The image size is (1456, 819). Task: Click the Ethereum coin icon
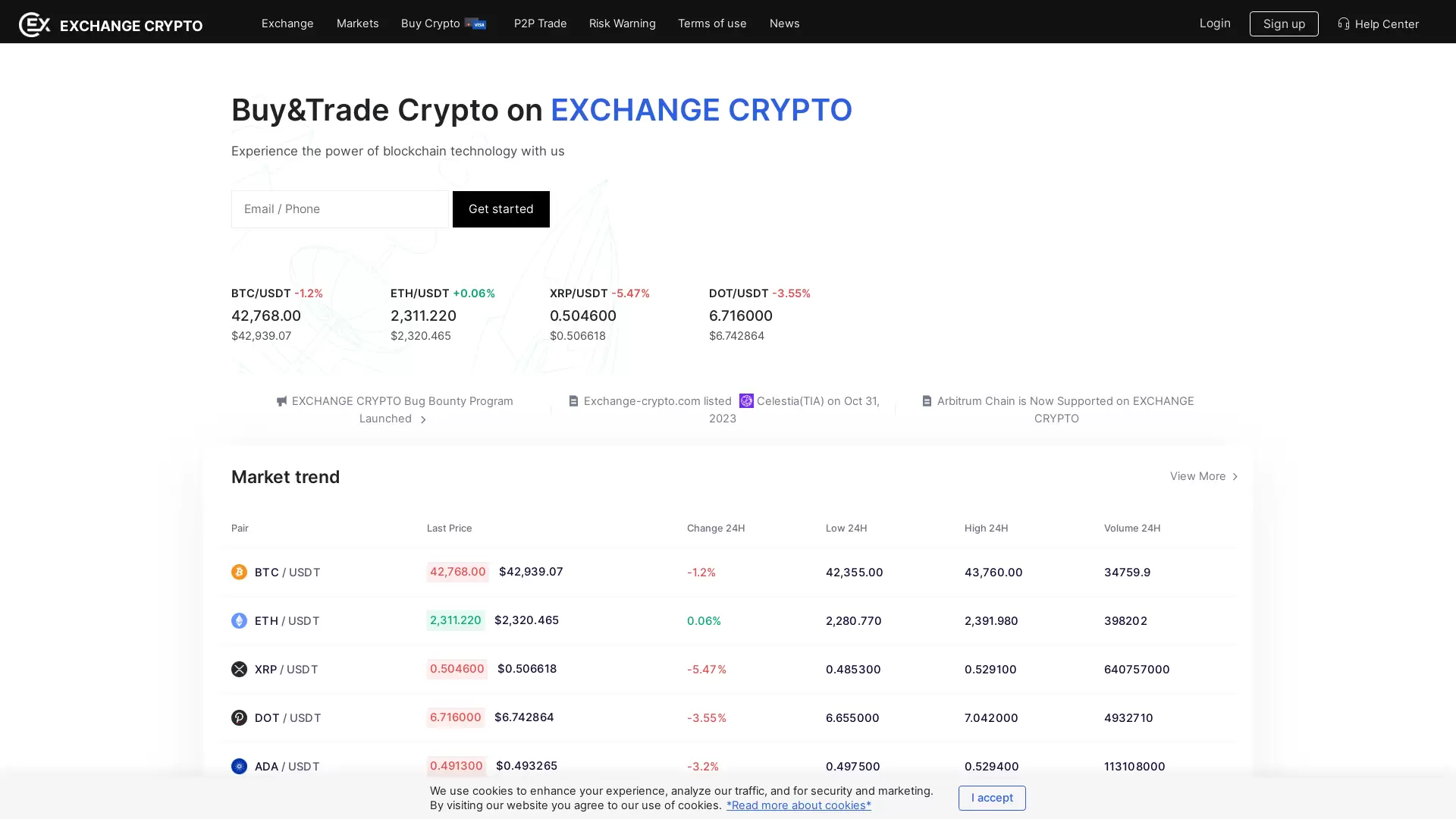click(239, 620)
